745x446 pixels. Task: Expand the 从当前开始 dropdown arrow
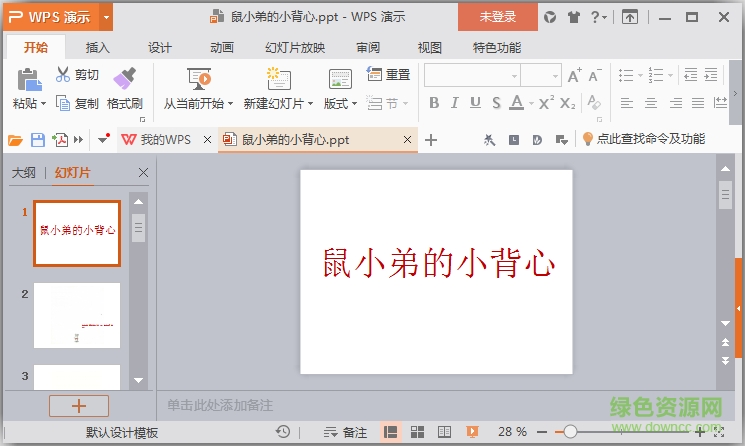click(x=230, y=104)
